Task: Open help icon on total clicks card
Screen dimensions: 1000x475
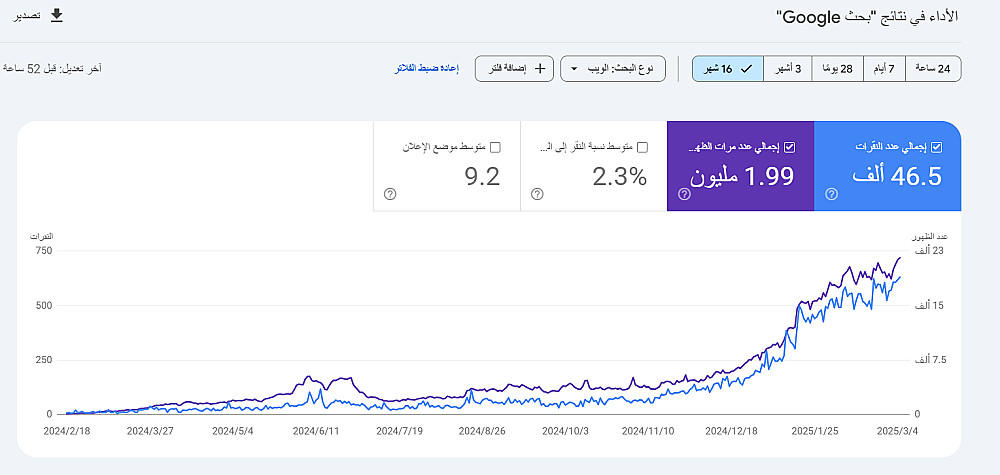Action: pyautogui.click(x=831, y=194)
